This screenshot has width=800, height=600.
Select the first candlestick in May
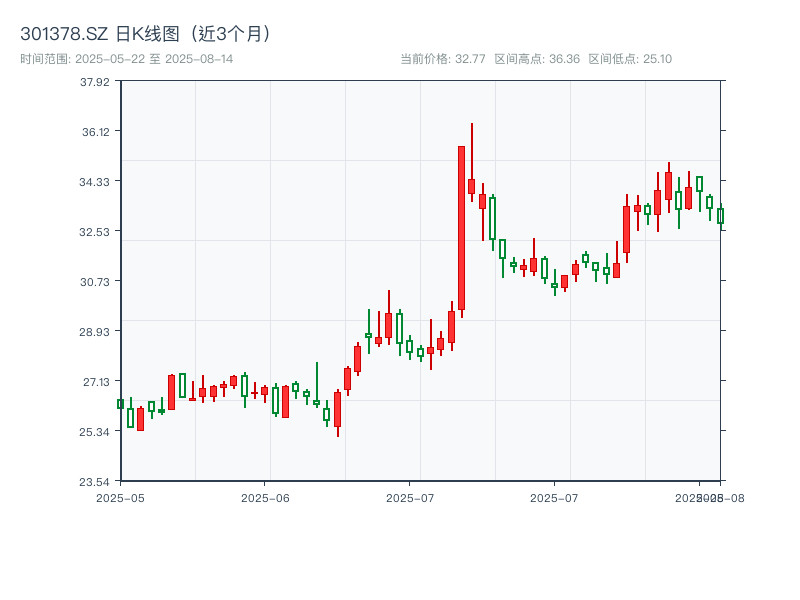(120, 405)
